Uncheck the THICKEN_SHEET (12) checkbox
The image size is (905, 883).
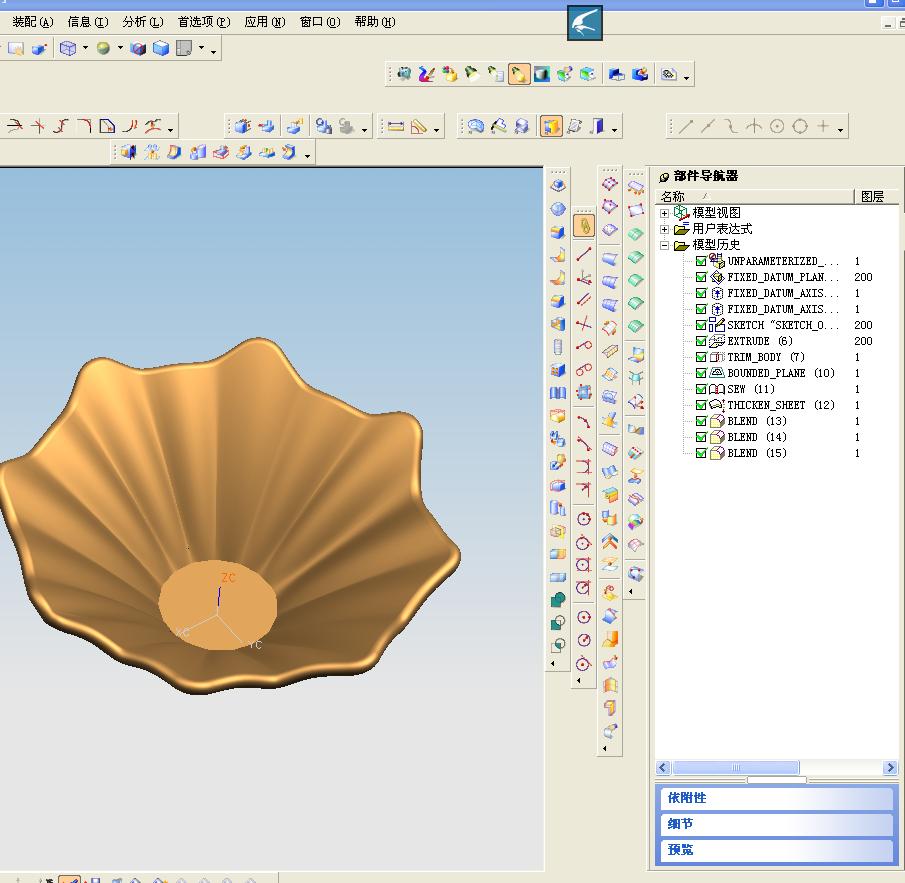(701, 405)
